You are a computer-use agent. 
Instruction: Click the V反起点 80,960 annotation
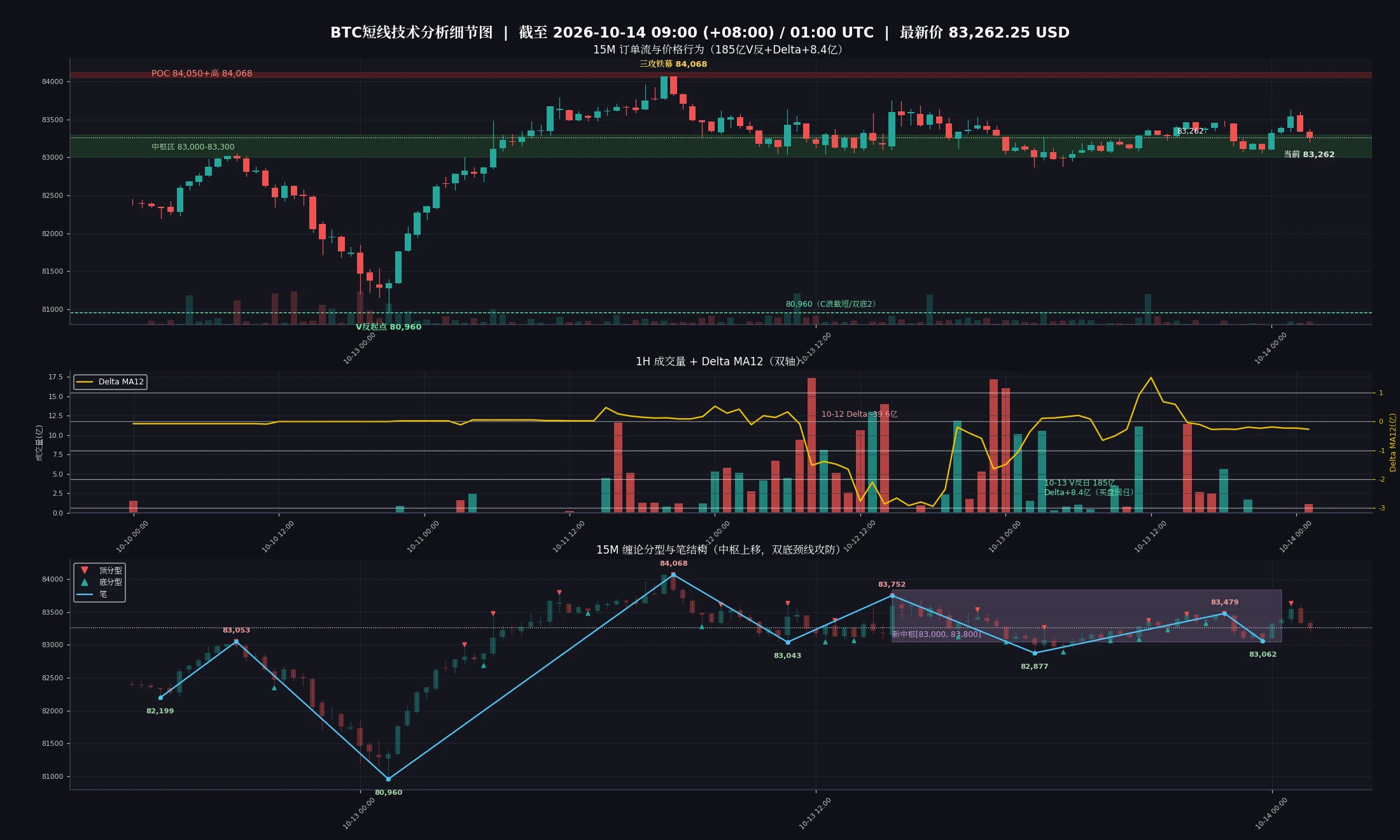pos(388,327)
